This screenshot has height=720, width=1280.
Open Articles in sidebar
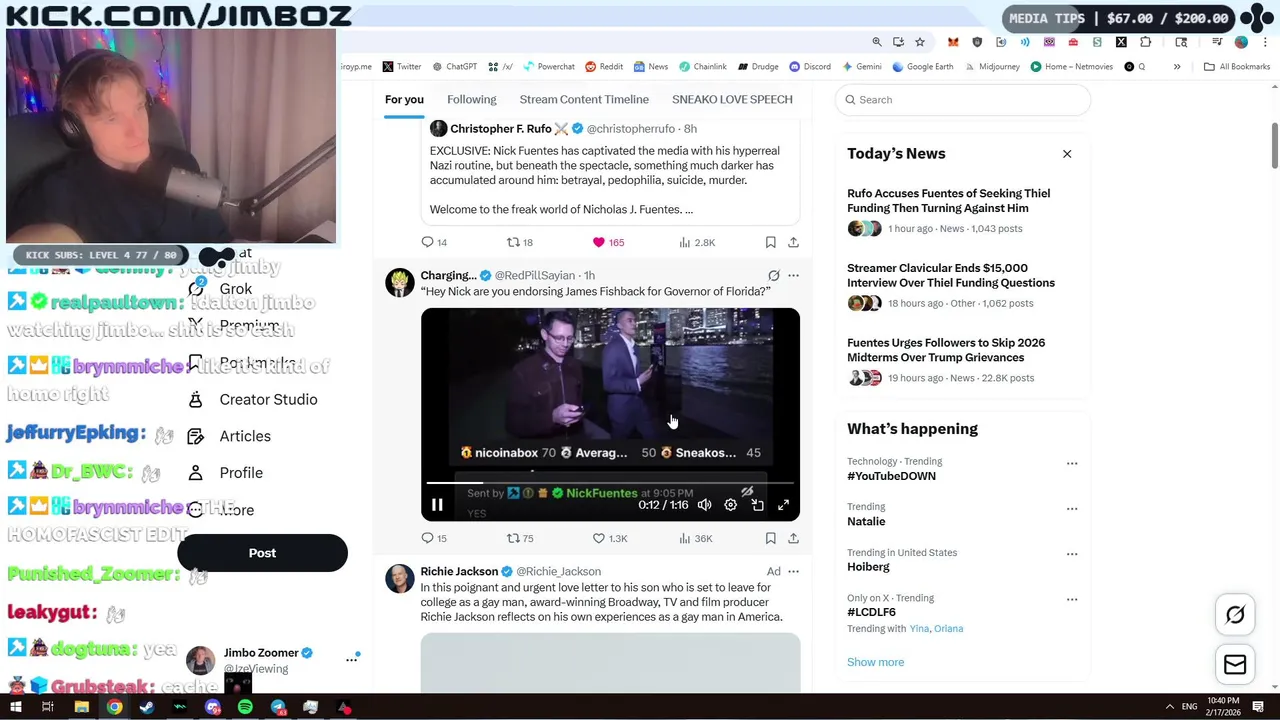tap(230, 436)
